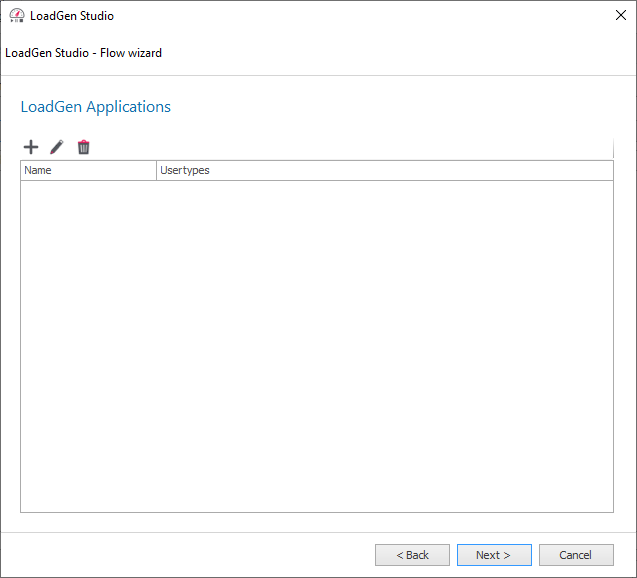
Task: Click the 'LoadGen Studio - Flow wizard' subtitle
Action: click(83, 53)
